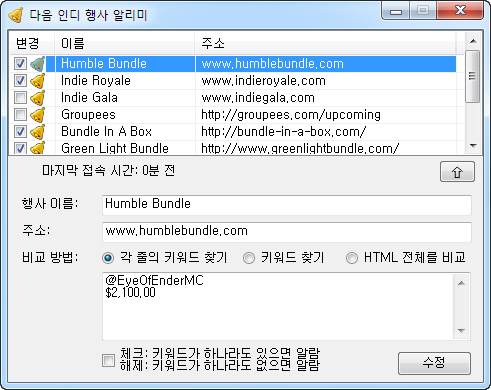Viewport: 491px width, 390px height.
Task: Click the 주소 input field
Action: (287, 232)
